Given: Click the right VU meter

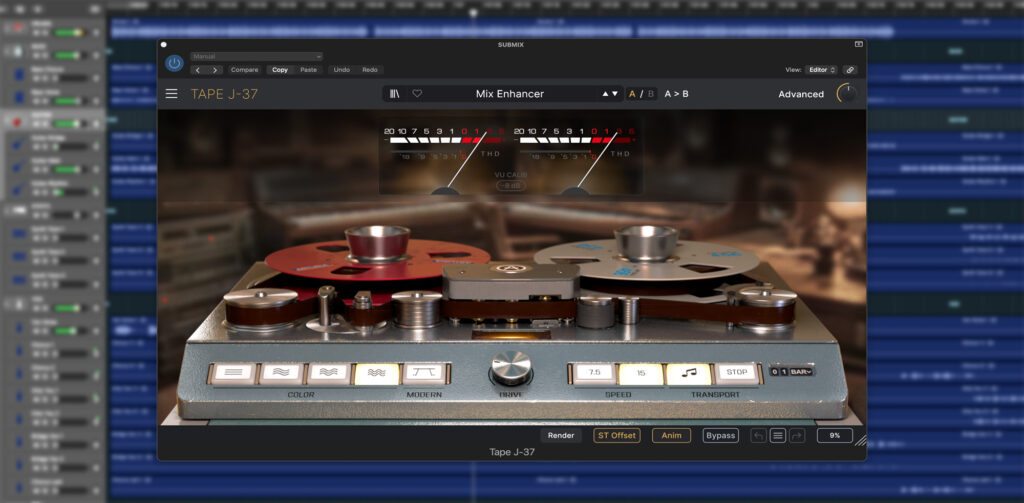Looking at the screenshot, I should click(x=576, y=160).
